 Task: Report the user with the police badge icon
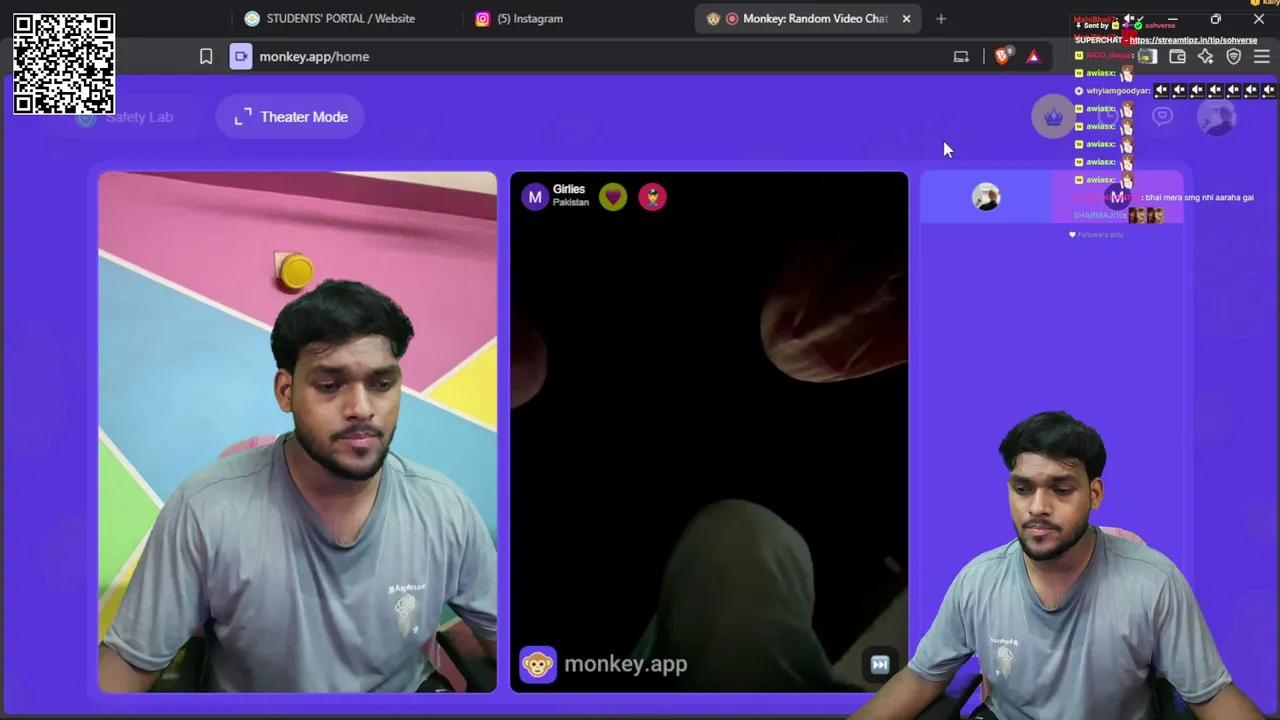pyautogui.click(x=652, y=197)
